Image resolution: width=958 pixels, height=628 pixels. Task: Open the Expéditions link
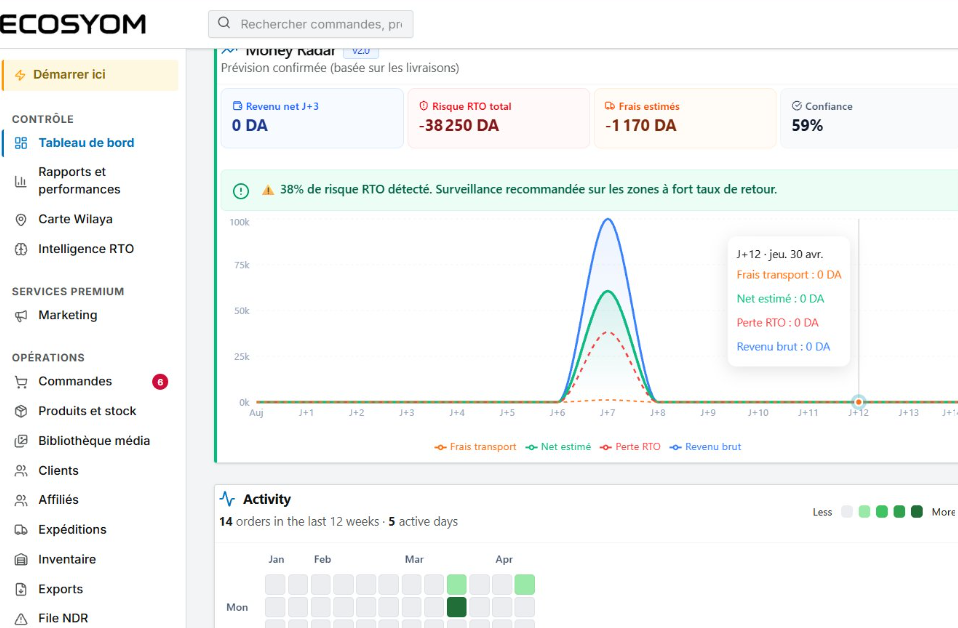(x=90, y=530)
